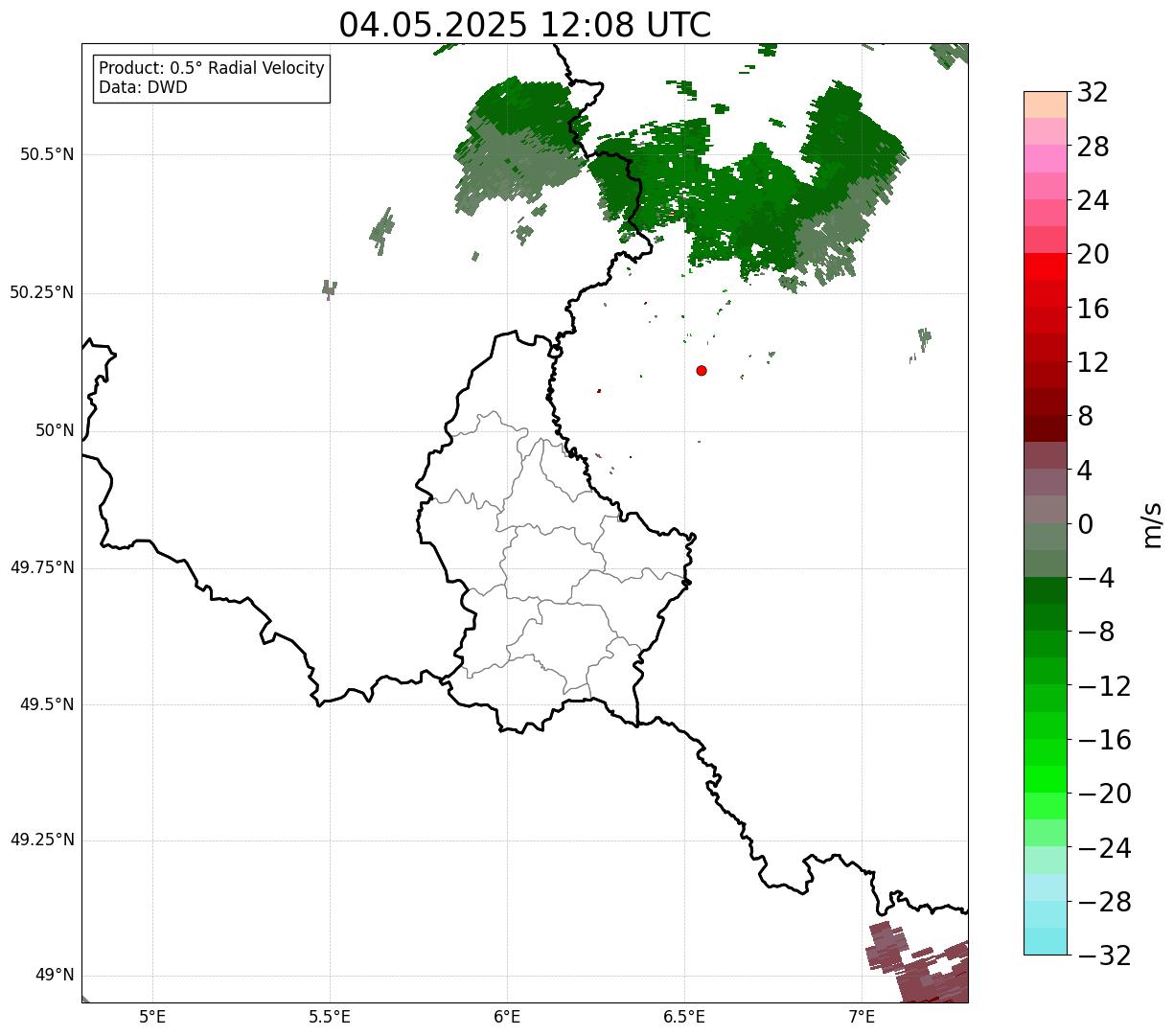
Task: Click the colorbar tick value 32
Action: click(1093, 93)
